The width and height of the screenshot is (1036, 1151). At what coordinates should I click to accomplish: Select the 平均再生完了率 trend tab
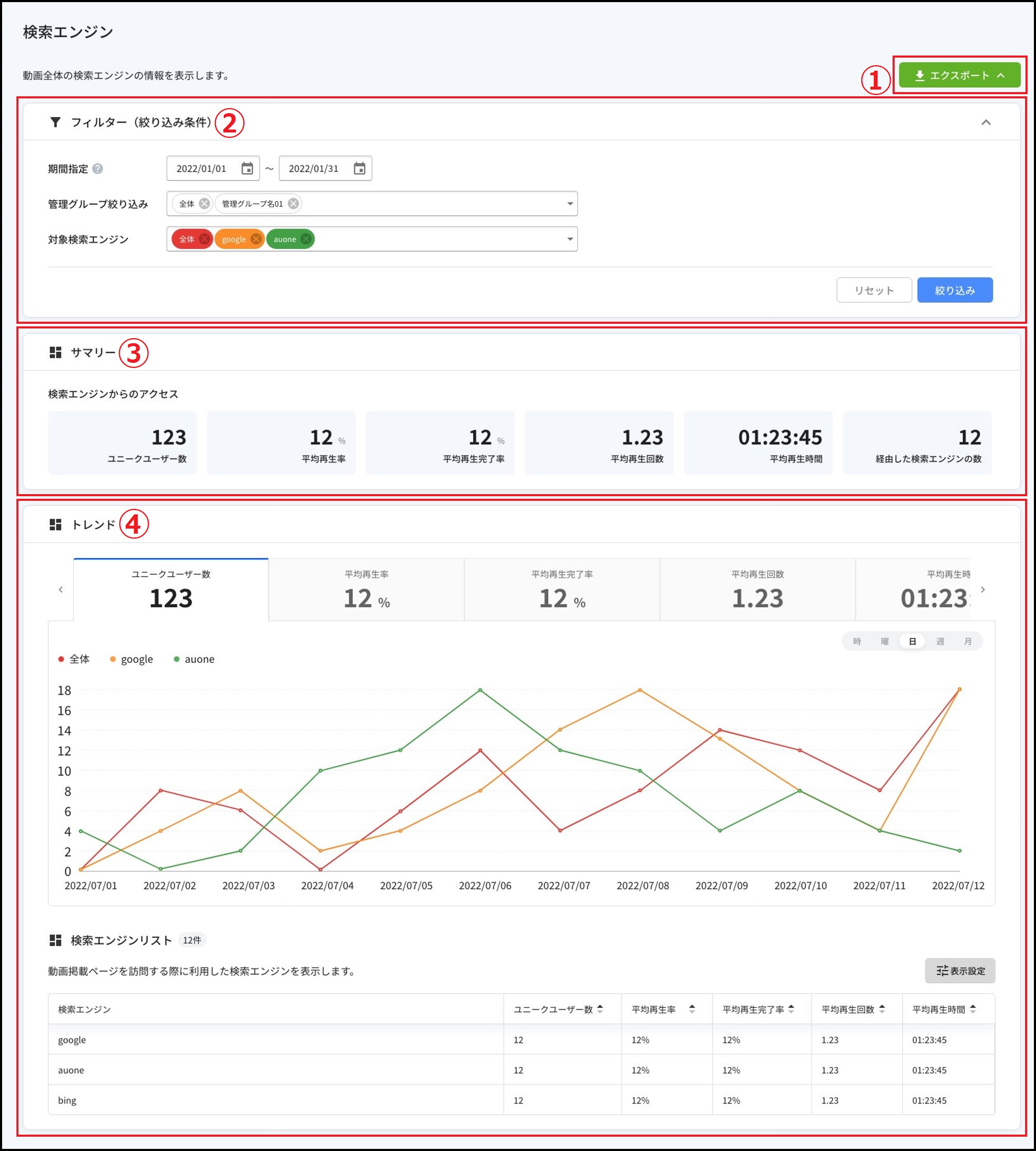pos(562,590)
